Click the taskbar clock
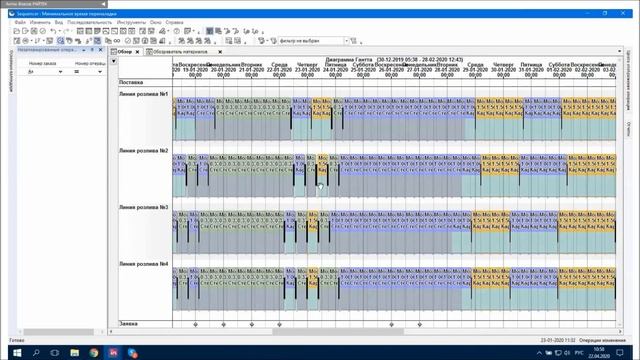The image size is (640, 360). [599, 353]
